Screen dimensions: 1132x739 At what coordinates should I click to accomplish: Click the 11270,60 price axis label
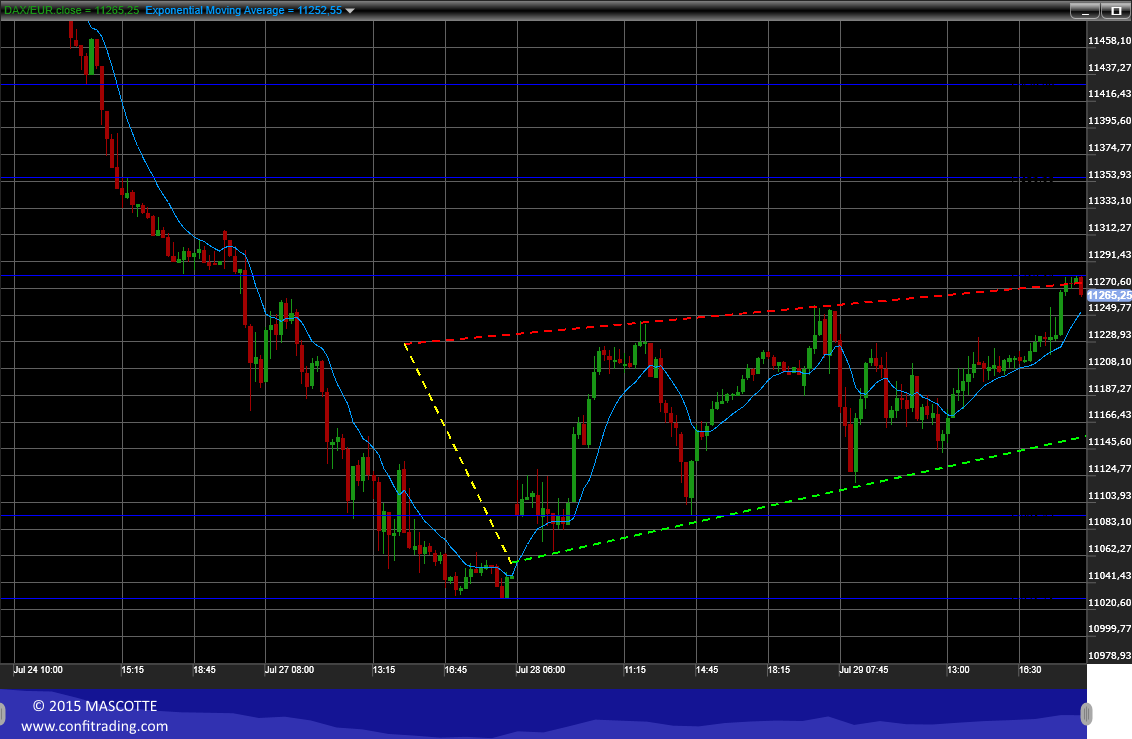coord(1109,281)
